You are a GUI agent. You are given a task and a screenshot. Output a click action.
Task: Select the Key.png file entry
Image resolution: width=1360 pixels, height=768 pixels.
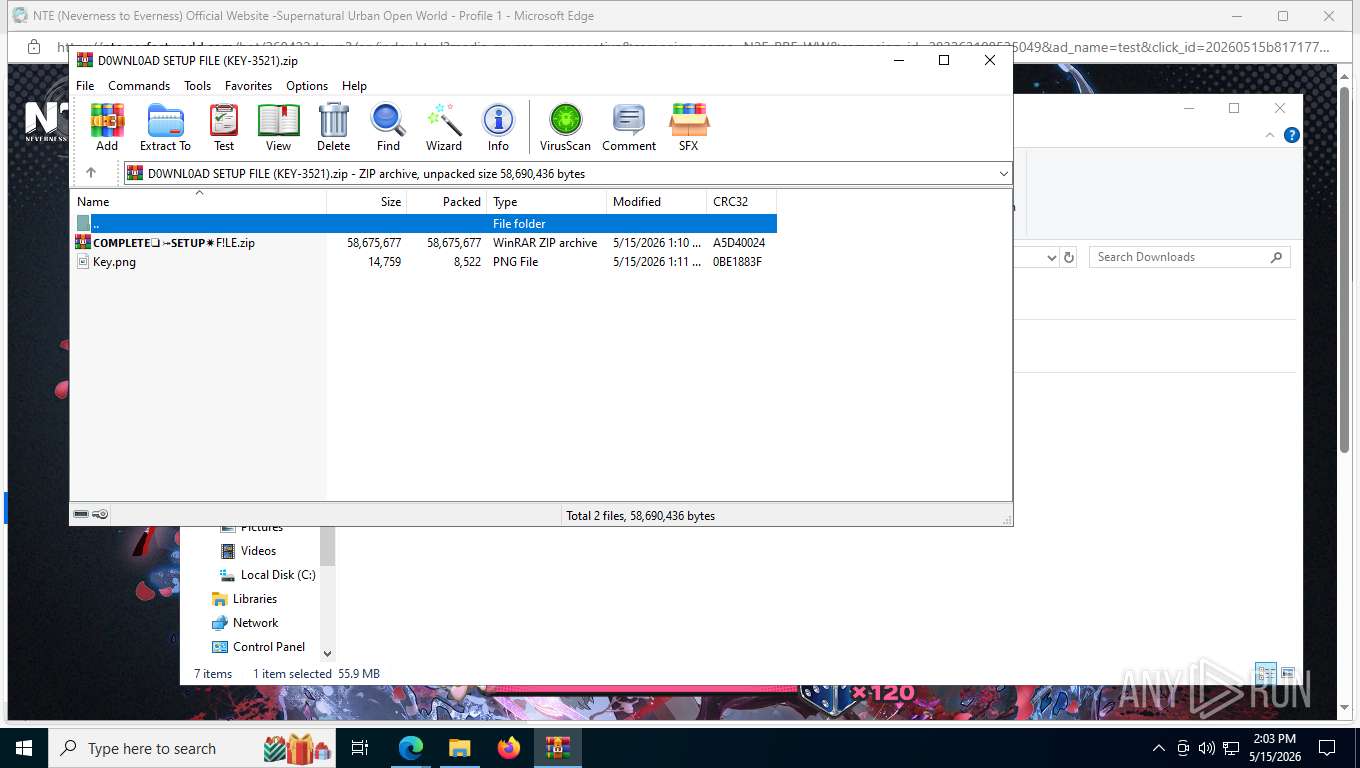pos(106,261)
